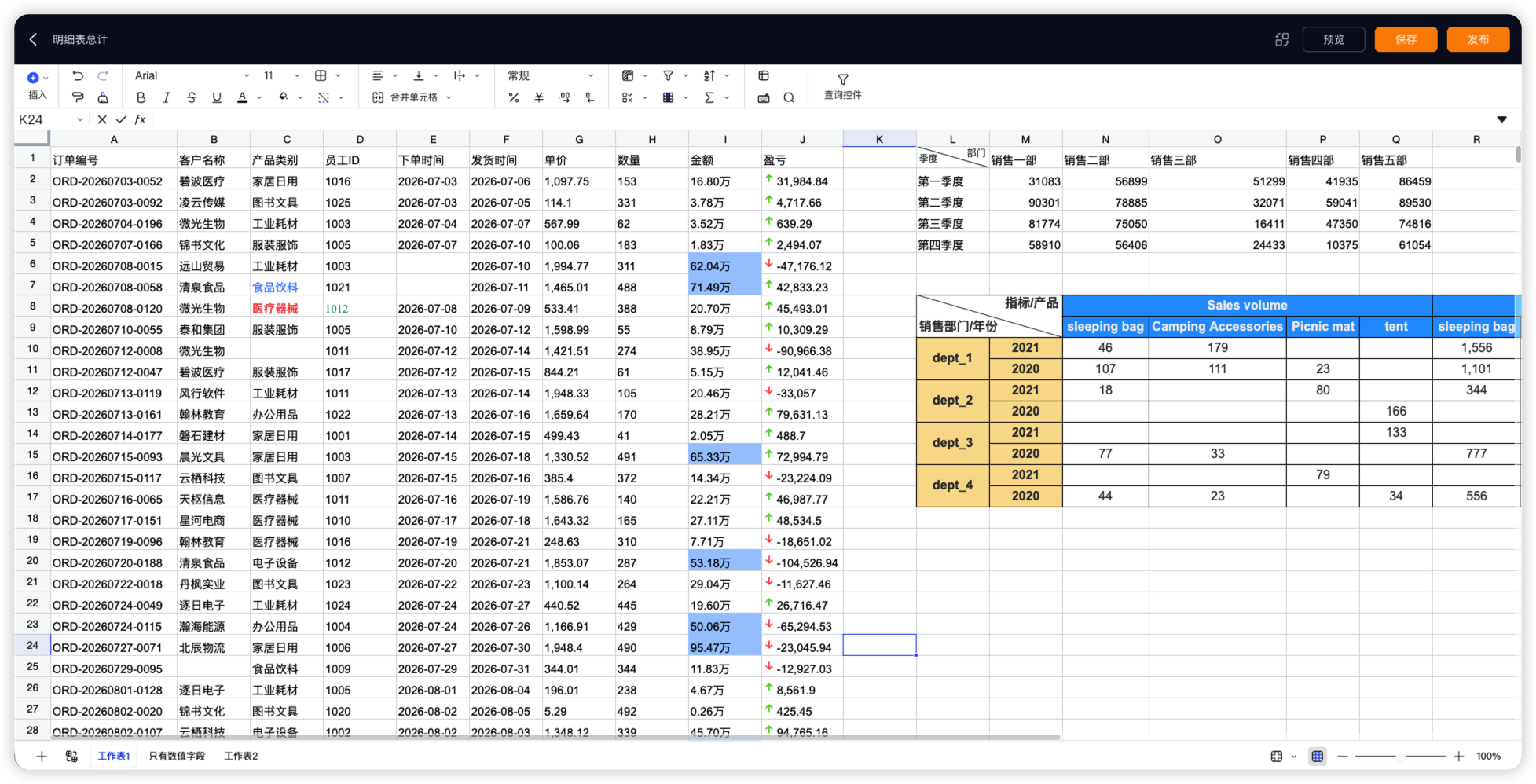
Task: Click the keyboard-like icon beside search
Action: 763,97
